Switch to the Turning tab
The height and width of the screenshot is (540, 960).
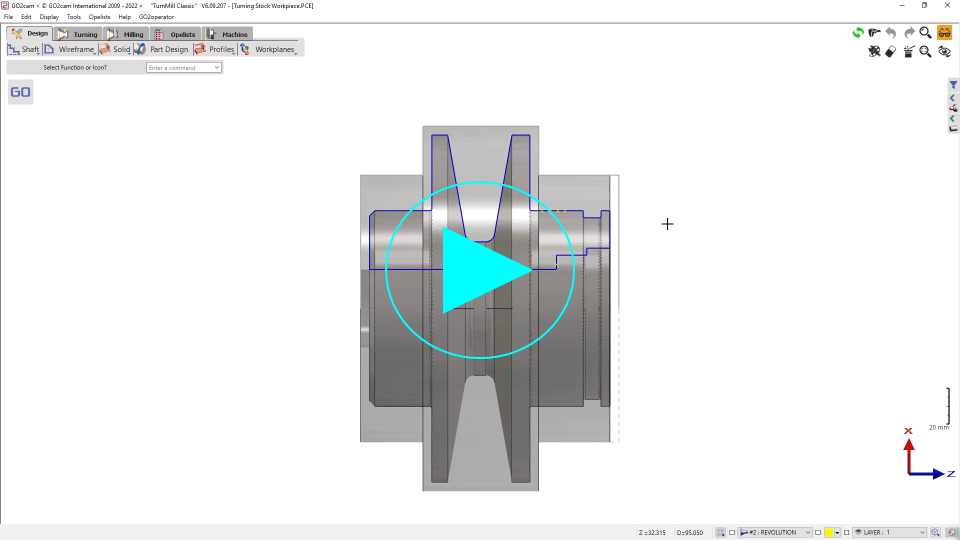(78, 34)
